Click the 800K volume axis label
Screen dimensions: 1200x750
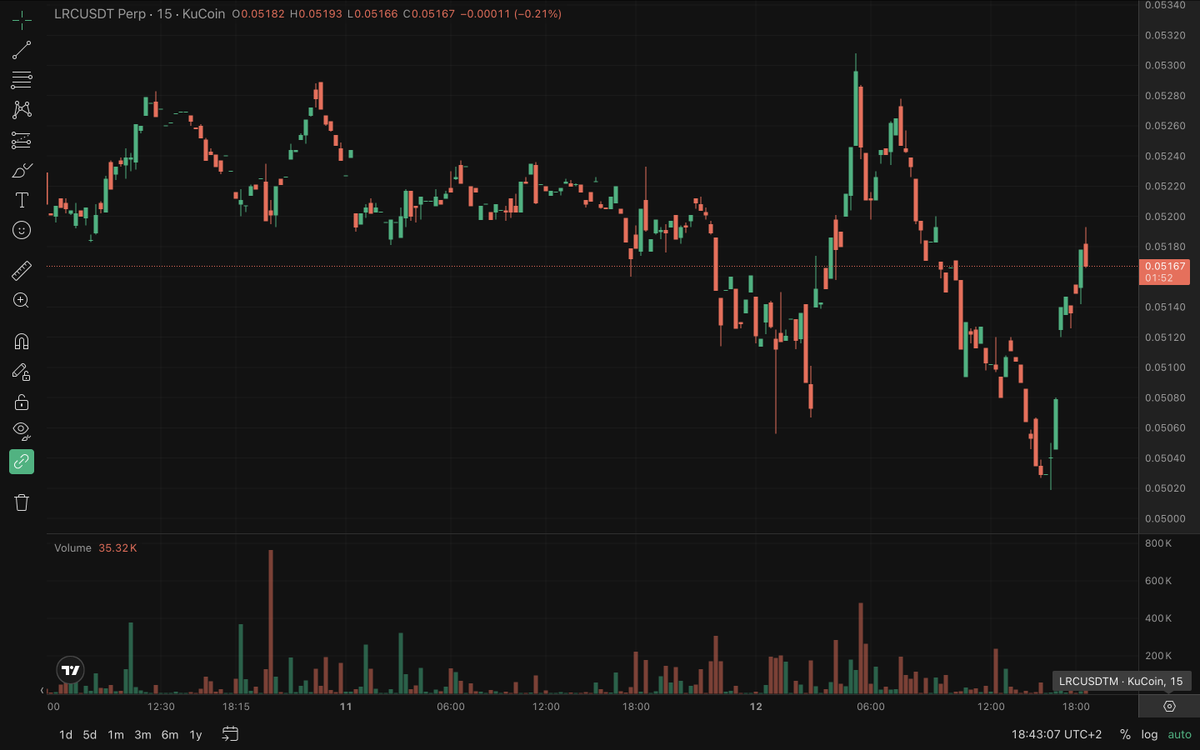(1158, 543)
